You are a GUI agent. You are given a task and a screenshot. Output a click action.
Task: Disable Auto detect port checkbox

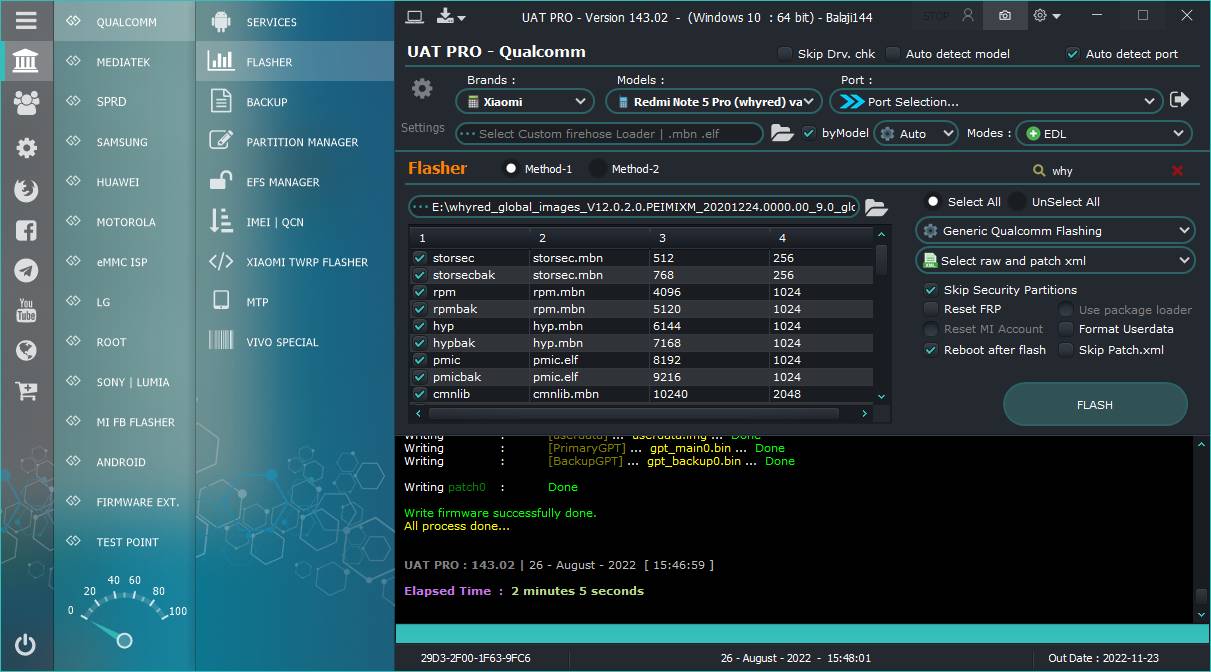pos(1073,54)
